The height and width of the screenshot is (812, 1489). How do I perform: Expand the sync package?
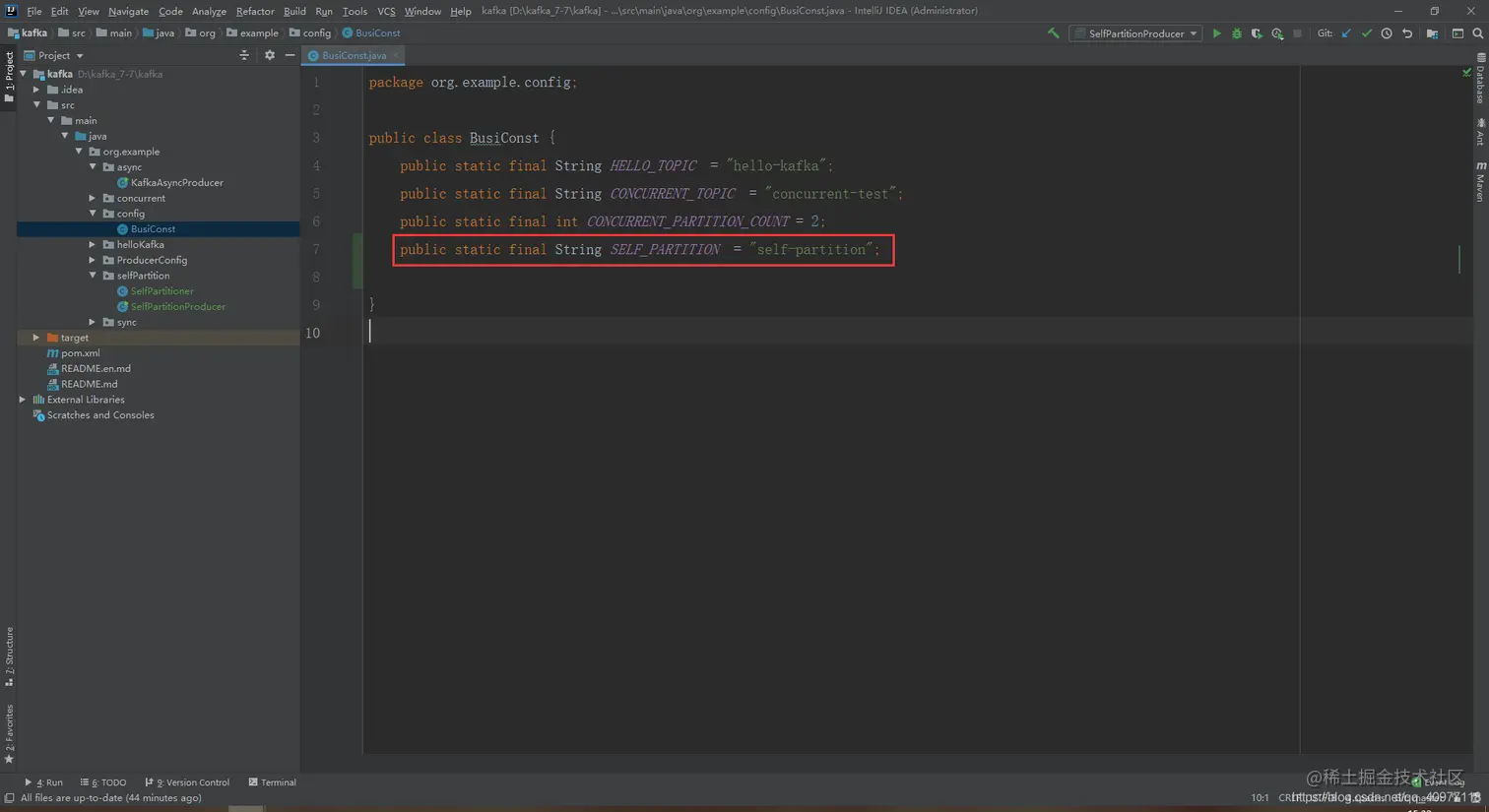point(93,322)
